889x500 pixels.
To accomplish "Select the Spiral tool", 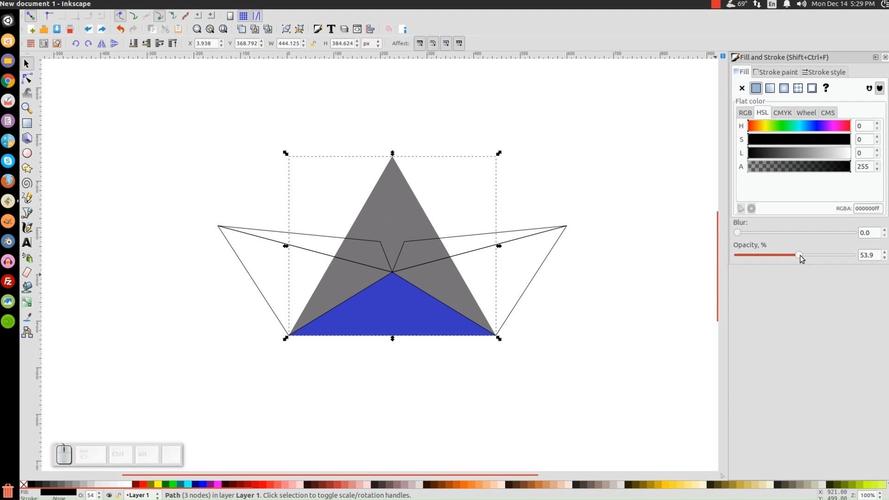I will 27,183.
